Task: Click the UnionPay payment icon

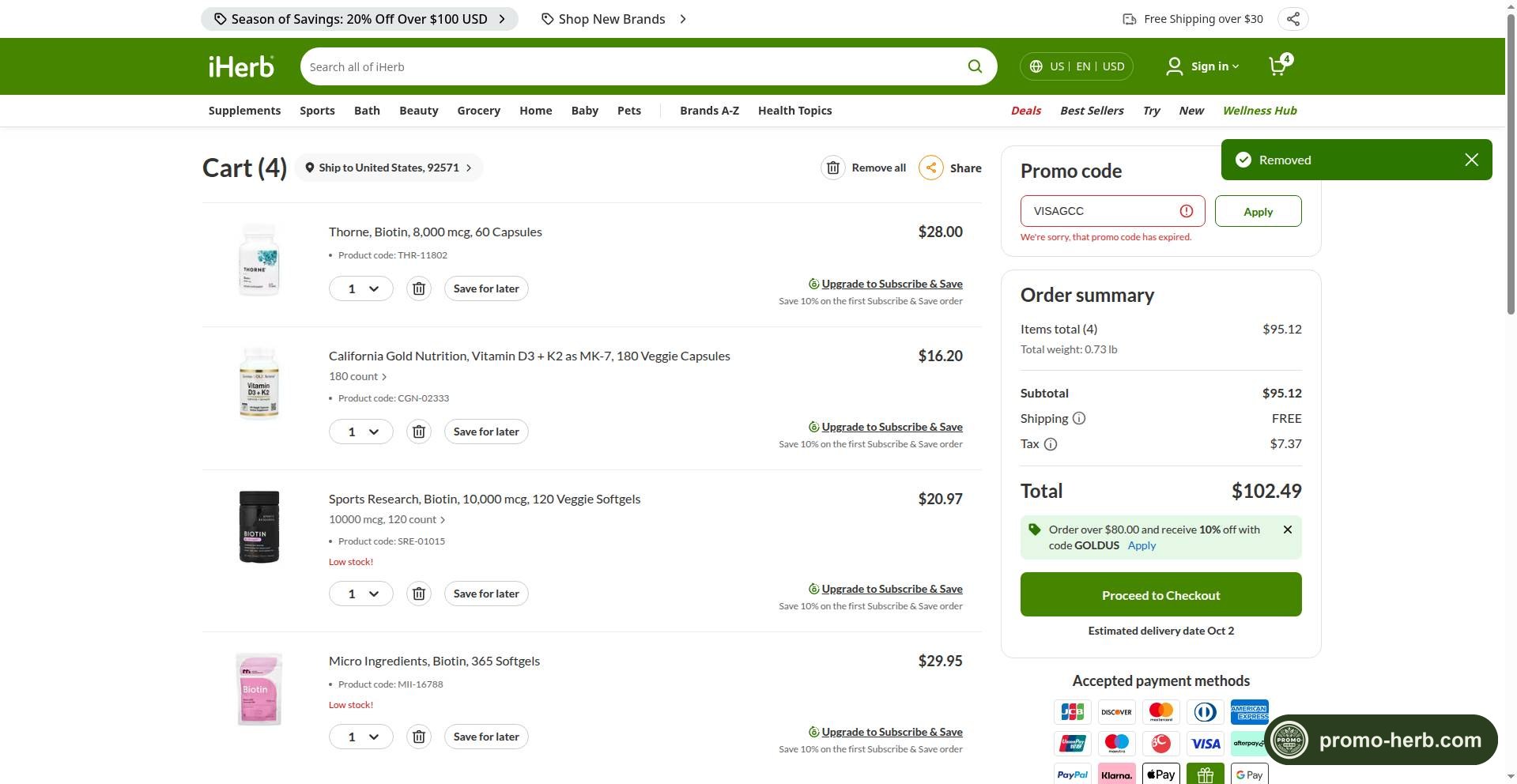Action: coord(1073,744)
